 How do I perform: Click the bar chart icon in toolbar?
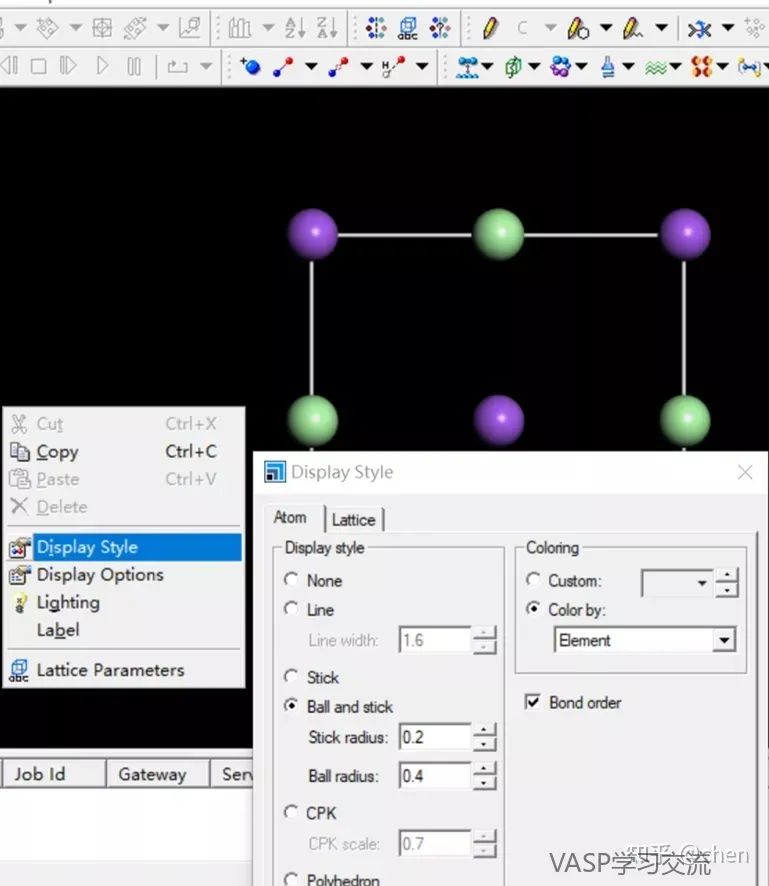coord(240,28)
